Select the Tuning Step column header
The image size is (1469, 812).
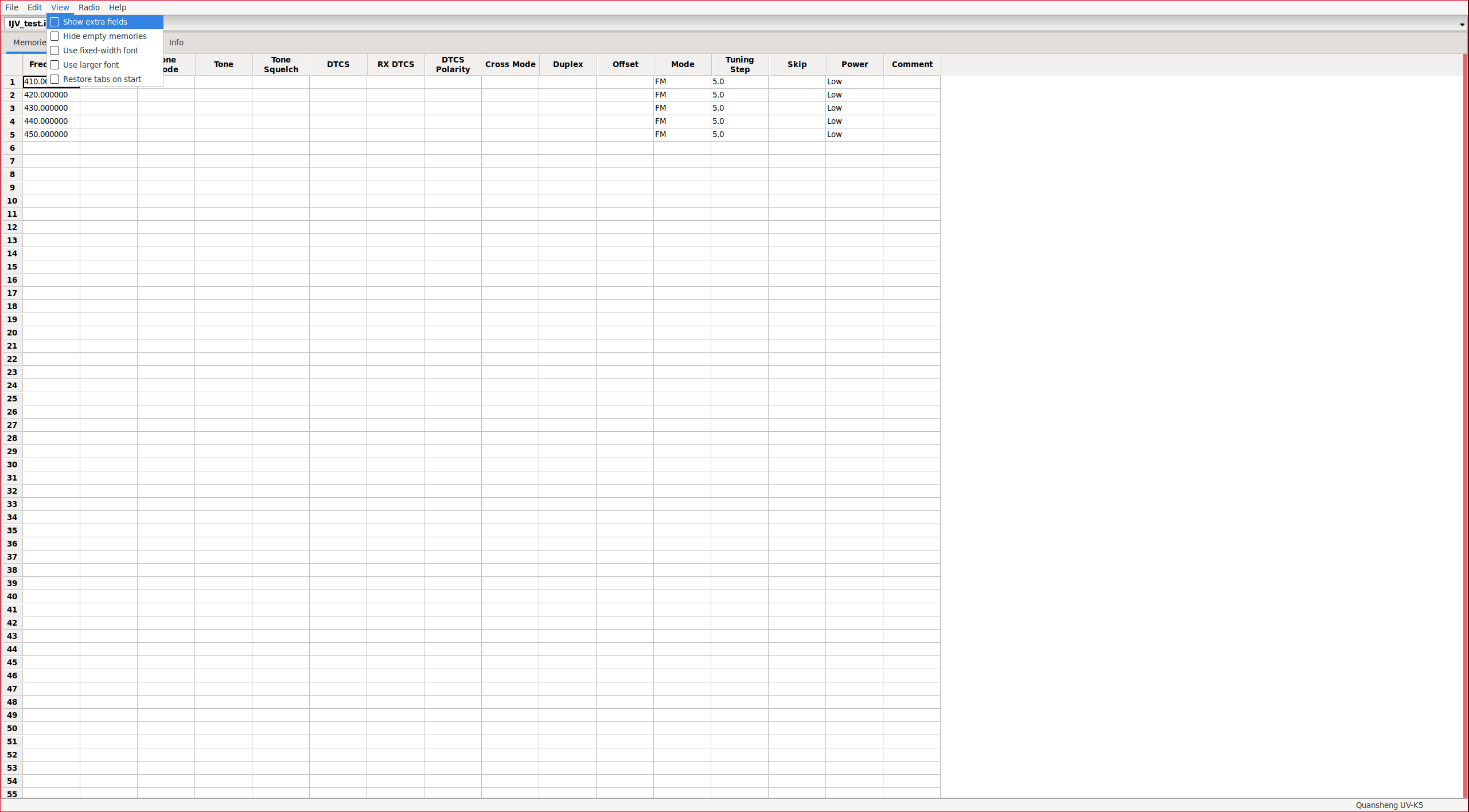click(x=739, y=64)
